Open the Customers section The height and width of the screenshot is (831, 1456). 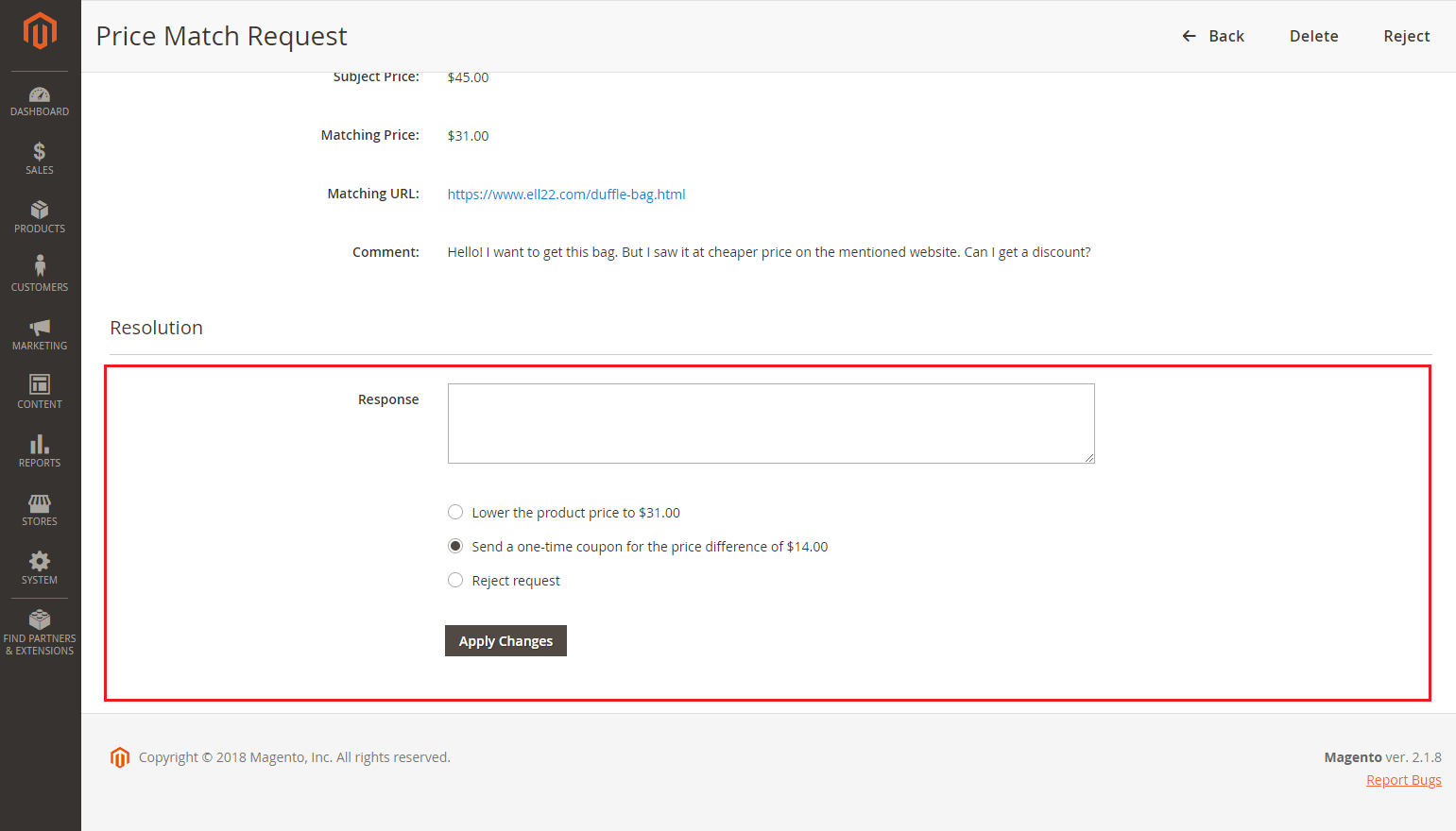pos(40,276)
